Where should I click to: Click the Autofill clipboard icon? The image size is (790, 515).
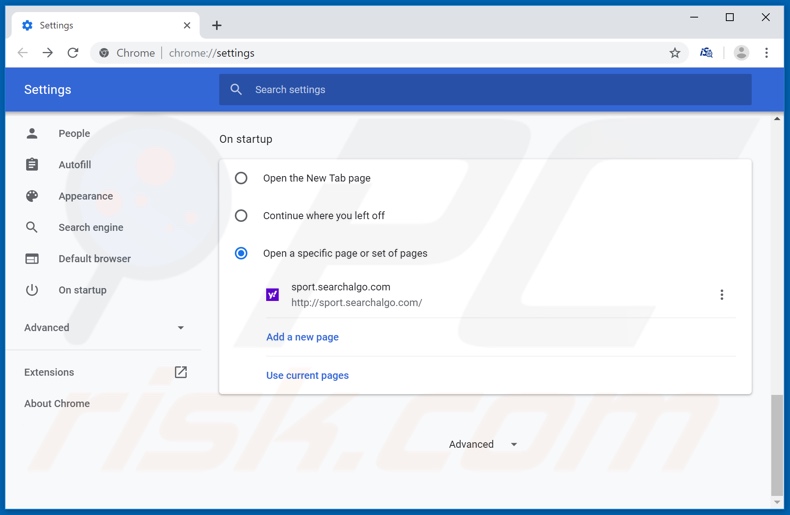pos(32,165)
